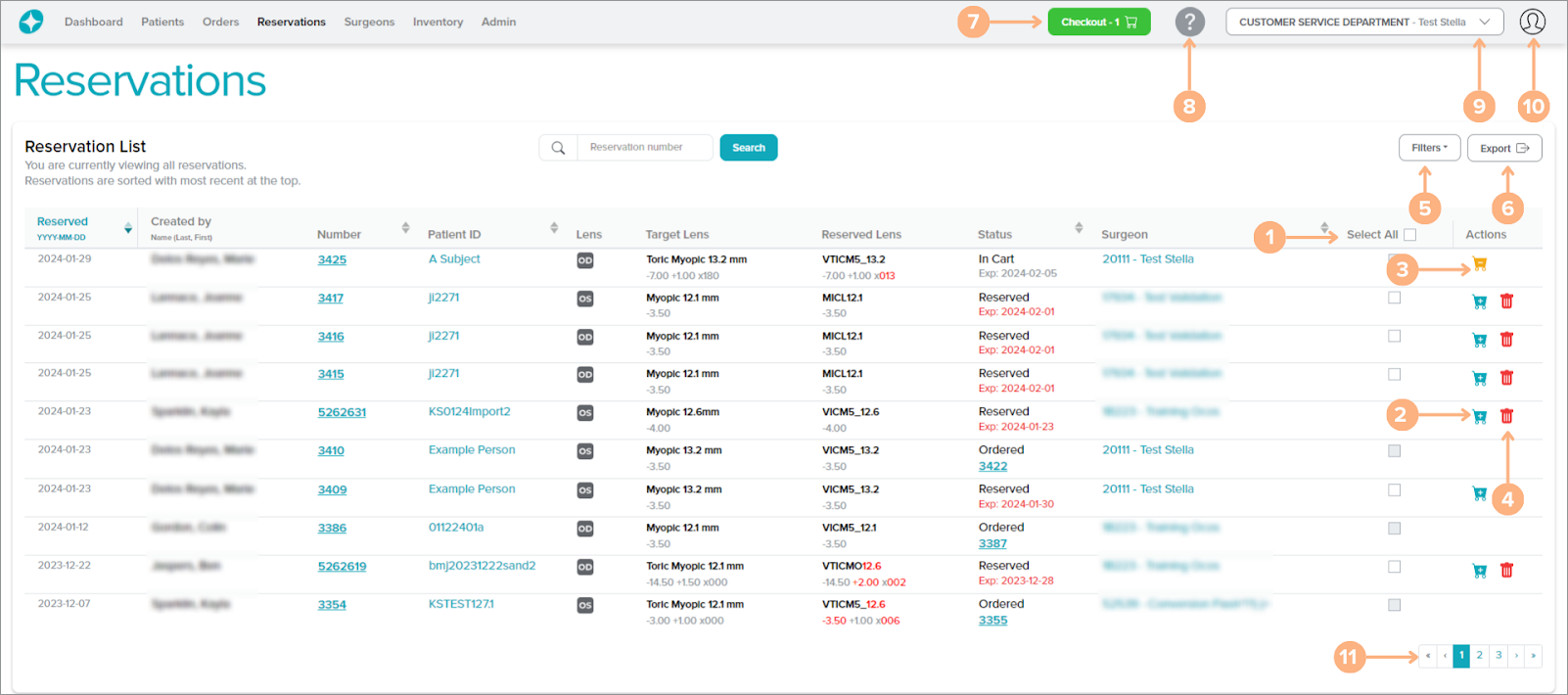
Task: Click the app logo in top-left corner
Action: (x=31, y=22)
